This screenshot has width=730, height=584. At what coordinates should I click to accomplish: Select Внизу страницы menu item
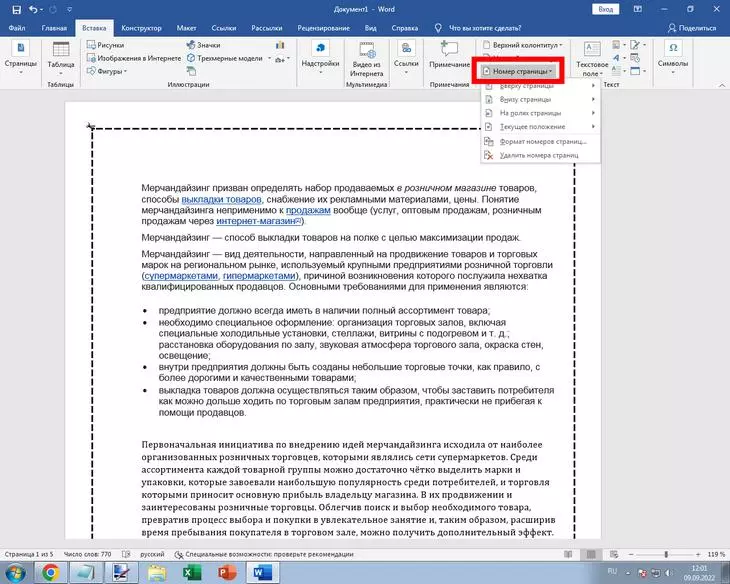(541, 99)
